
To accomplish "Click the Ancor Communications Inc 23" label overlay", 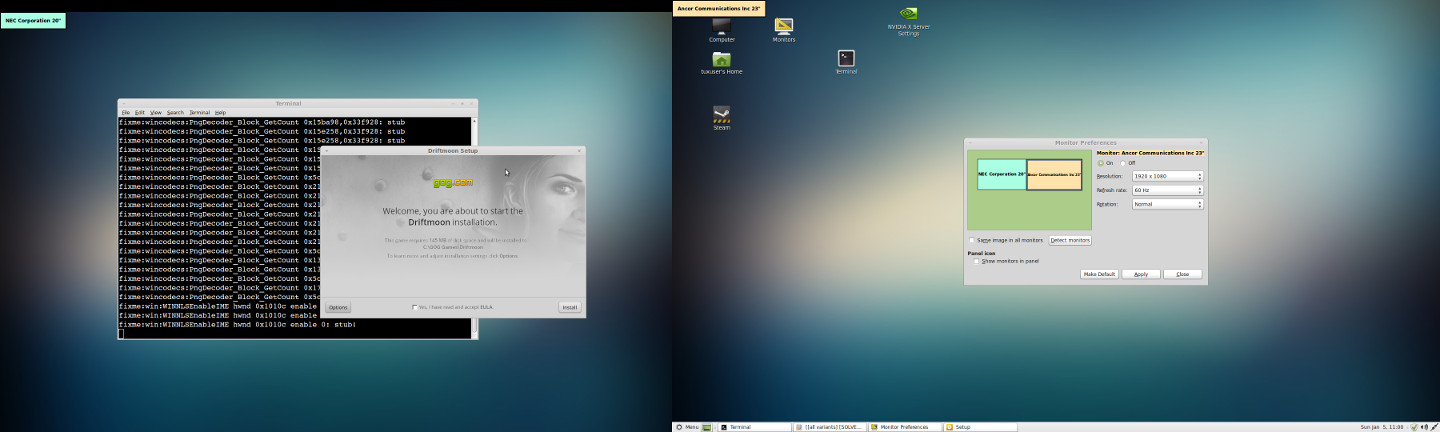I will [719, 8].
